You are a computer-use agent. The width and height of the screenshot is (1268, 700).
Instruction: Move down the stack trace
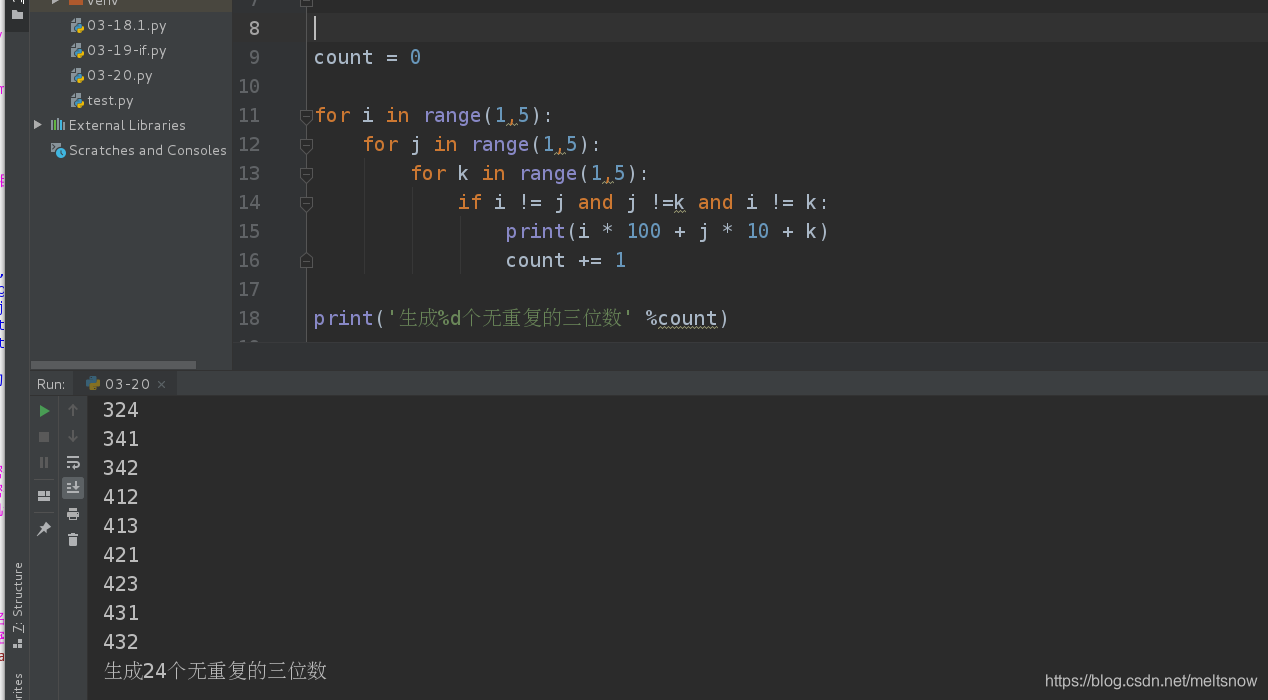tap(73, 437)
